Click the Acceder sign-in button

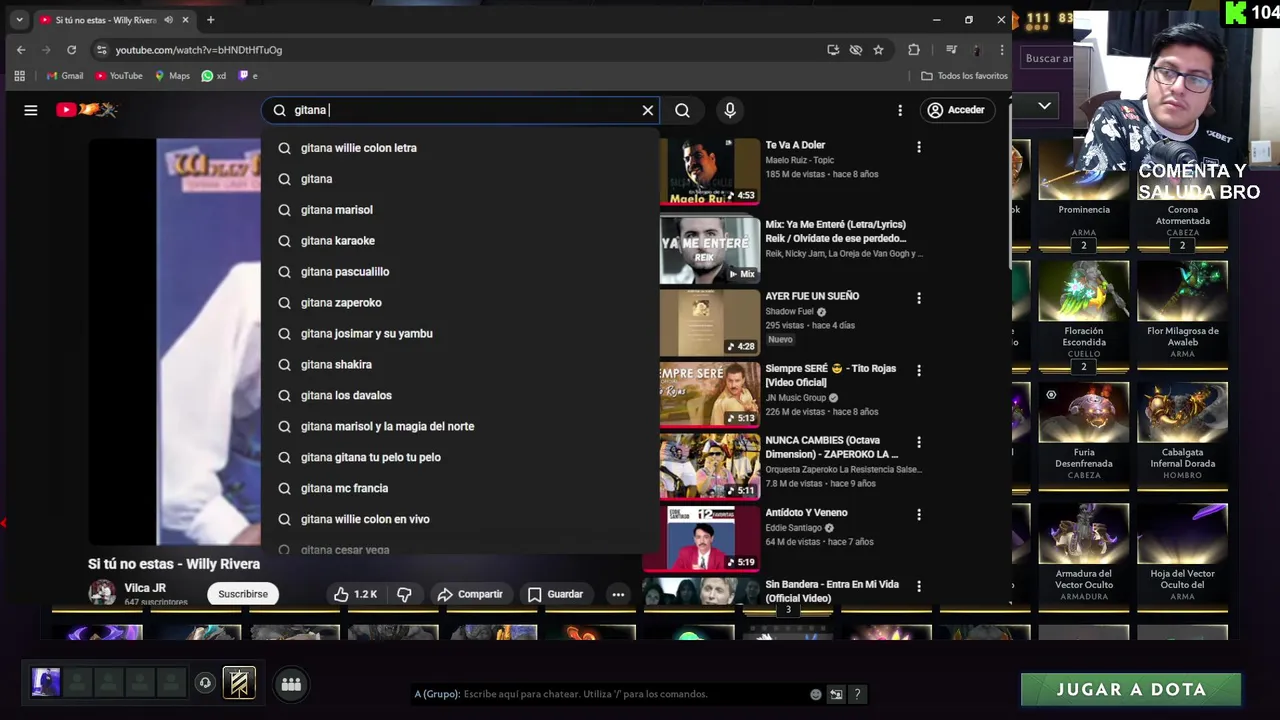956,110
